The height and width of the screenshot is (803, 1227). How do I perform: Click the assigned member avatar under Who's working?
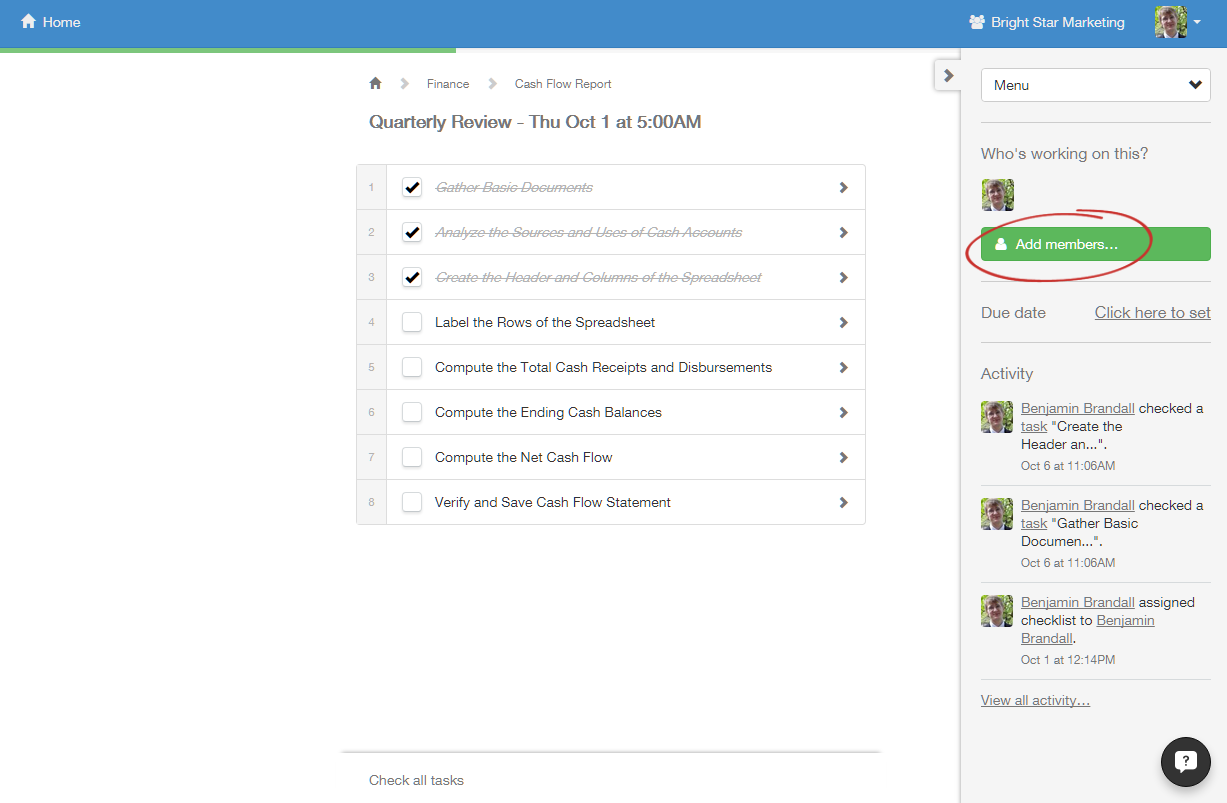point(997,195)
